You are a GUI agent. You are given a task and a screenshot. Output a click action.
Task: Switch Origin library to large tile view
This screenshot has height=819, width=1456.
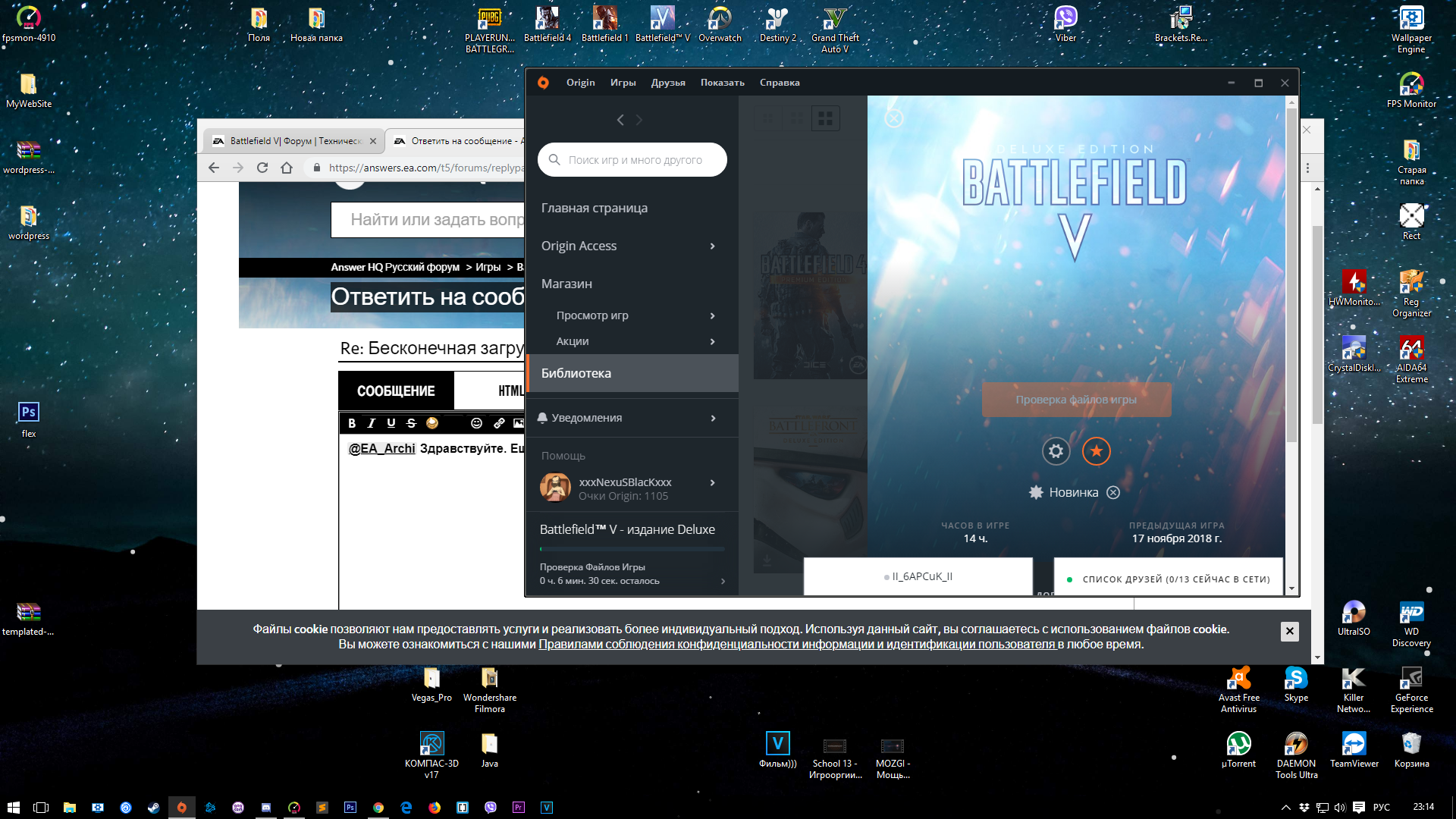pos(825,118)
